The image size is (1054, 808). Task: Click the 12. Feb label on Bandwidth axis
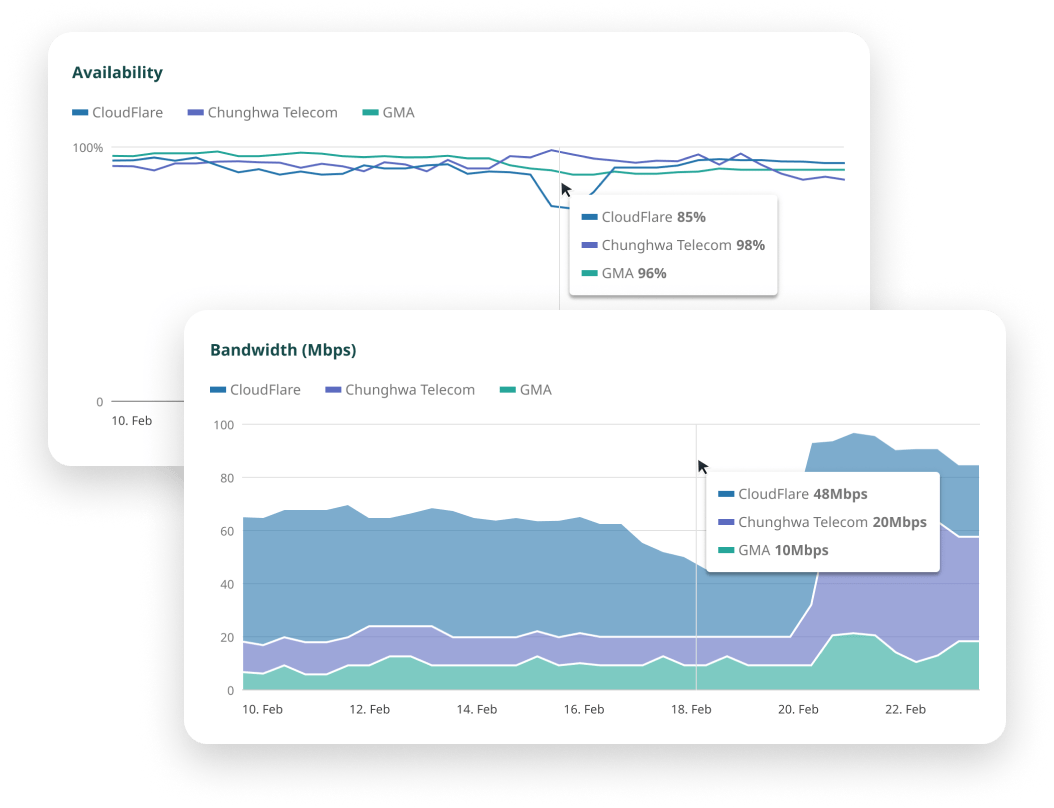tap(370, 709)
